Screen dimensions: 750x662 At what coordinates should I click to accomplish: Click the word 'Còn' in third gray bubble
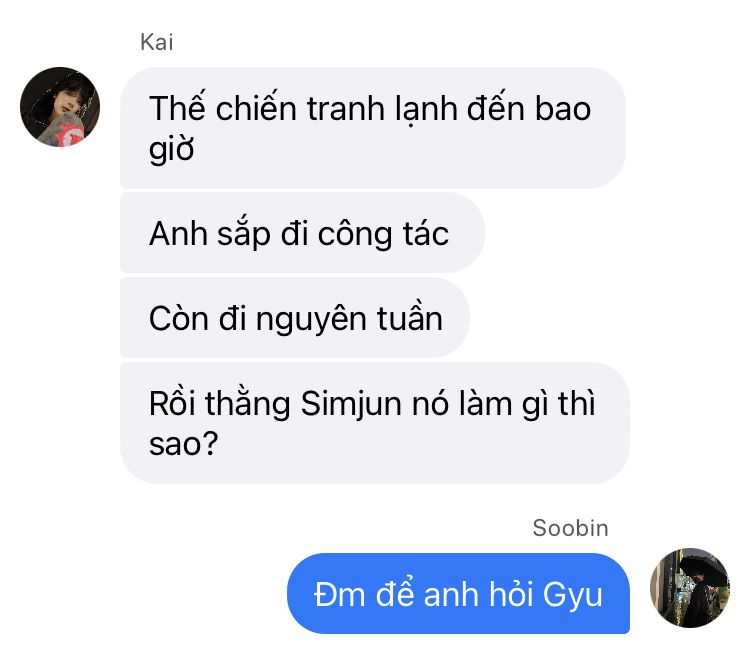click(178, 318)
